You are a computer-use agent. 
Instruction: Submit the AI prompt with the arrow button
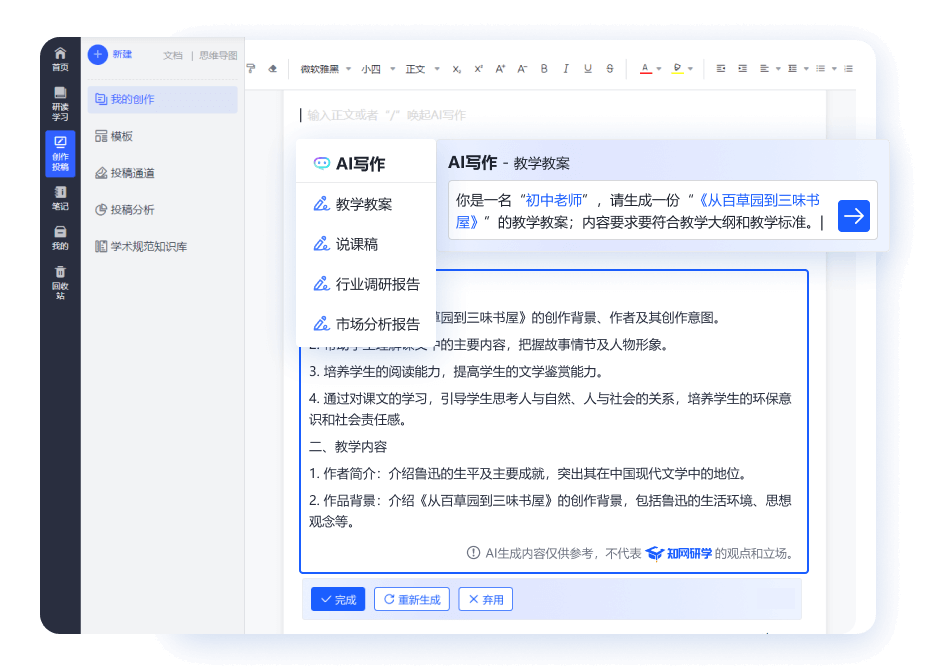[853, 215]
